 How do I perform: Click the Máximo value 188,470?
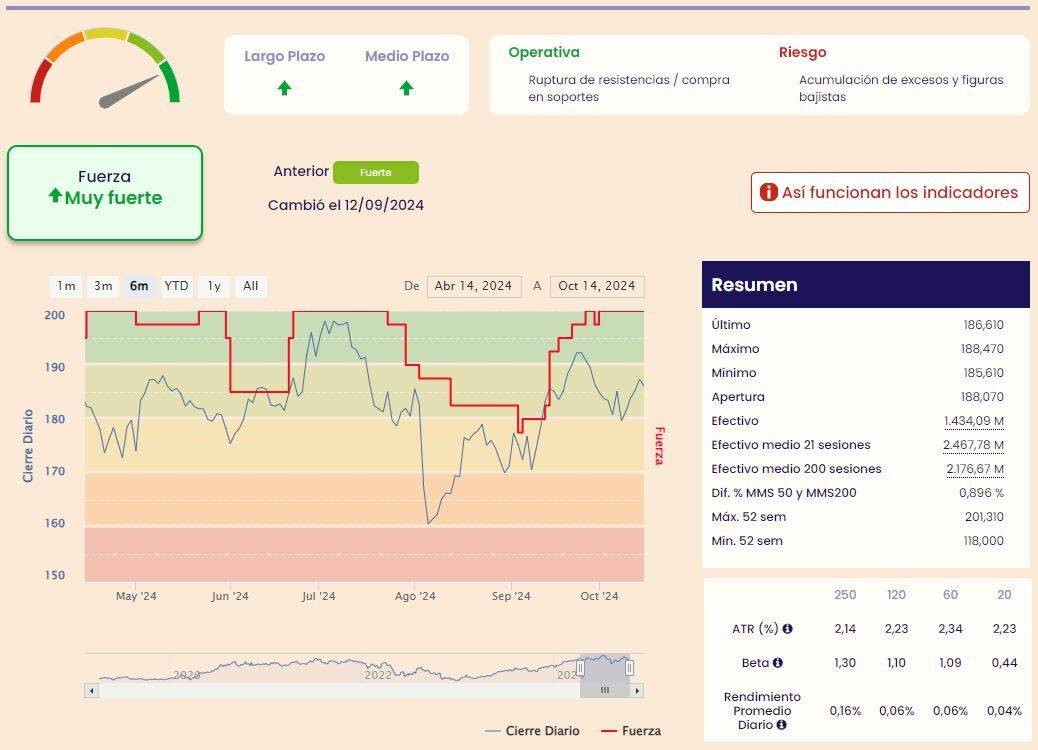pyautogui.click(x=982, y=349)
